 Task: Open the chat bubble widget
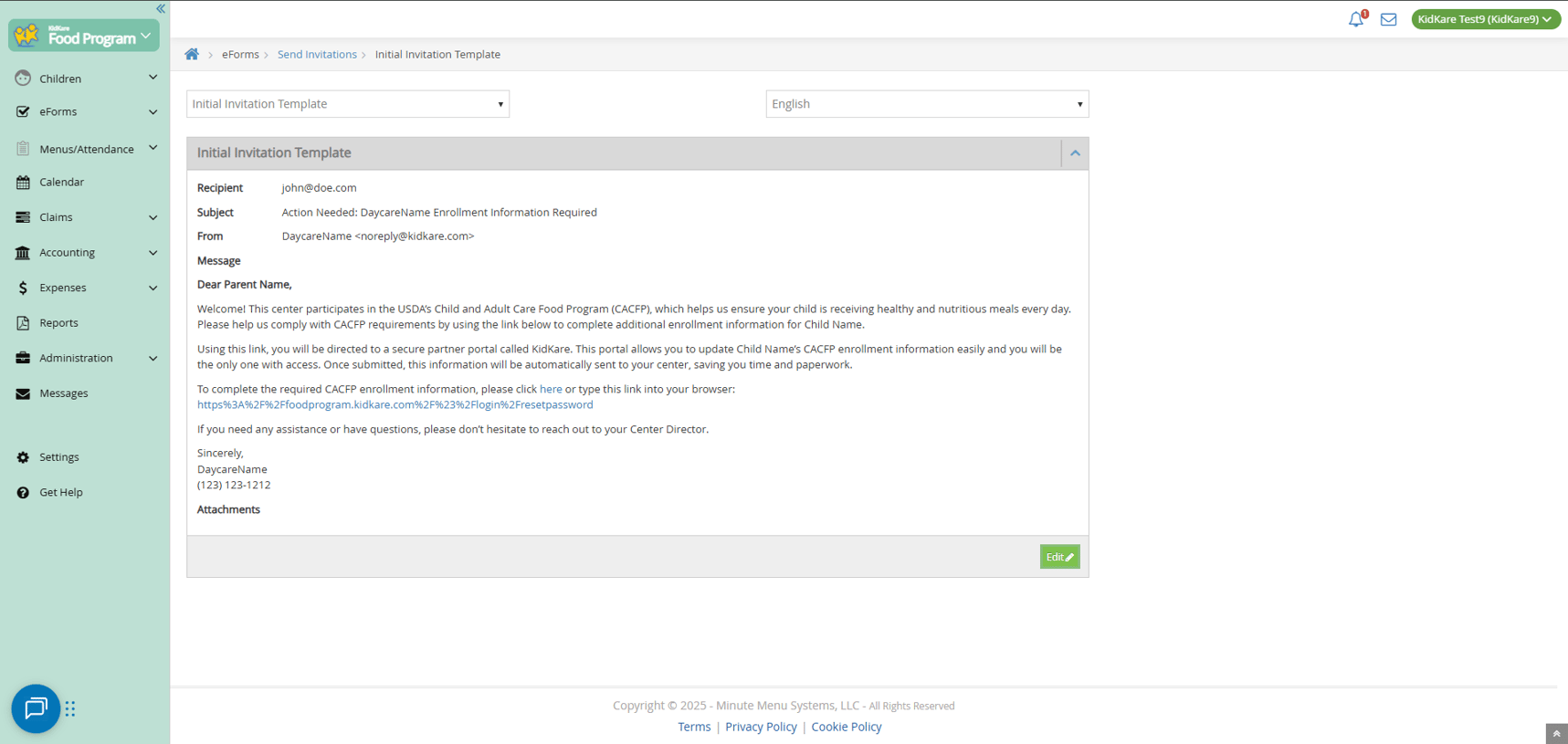click(36, 708)
